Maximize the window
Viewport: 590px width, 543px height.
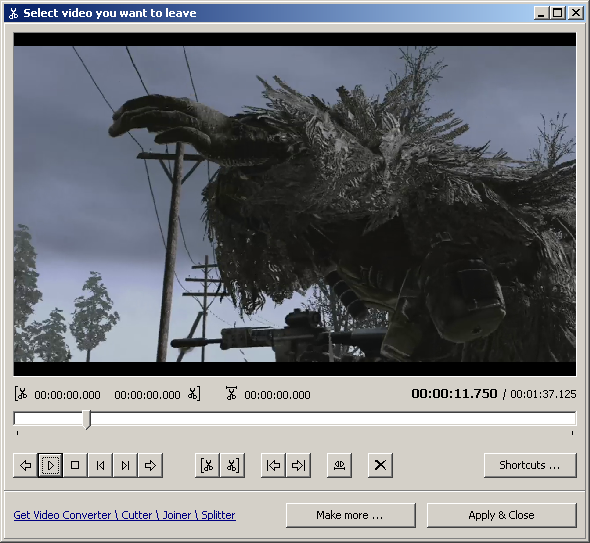[x=558, y=13]
